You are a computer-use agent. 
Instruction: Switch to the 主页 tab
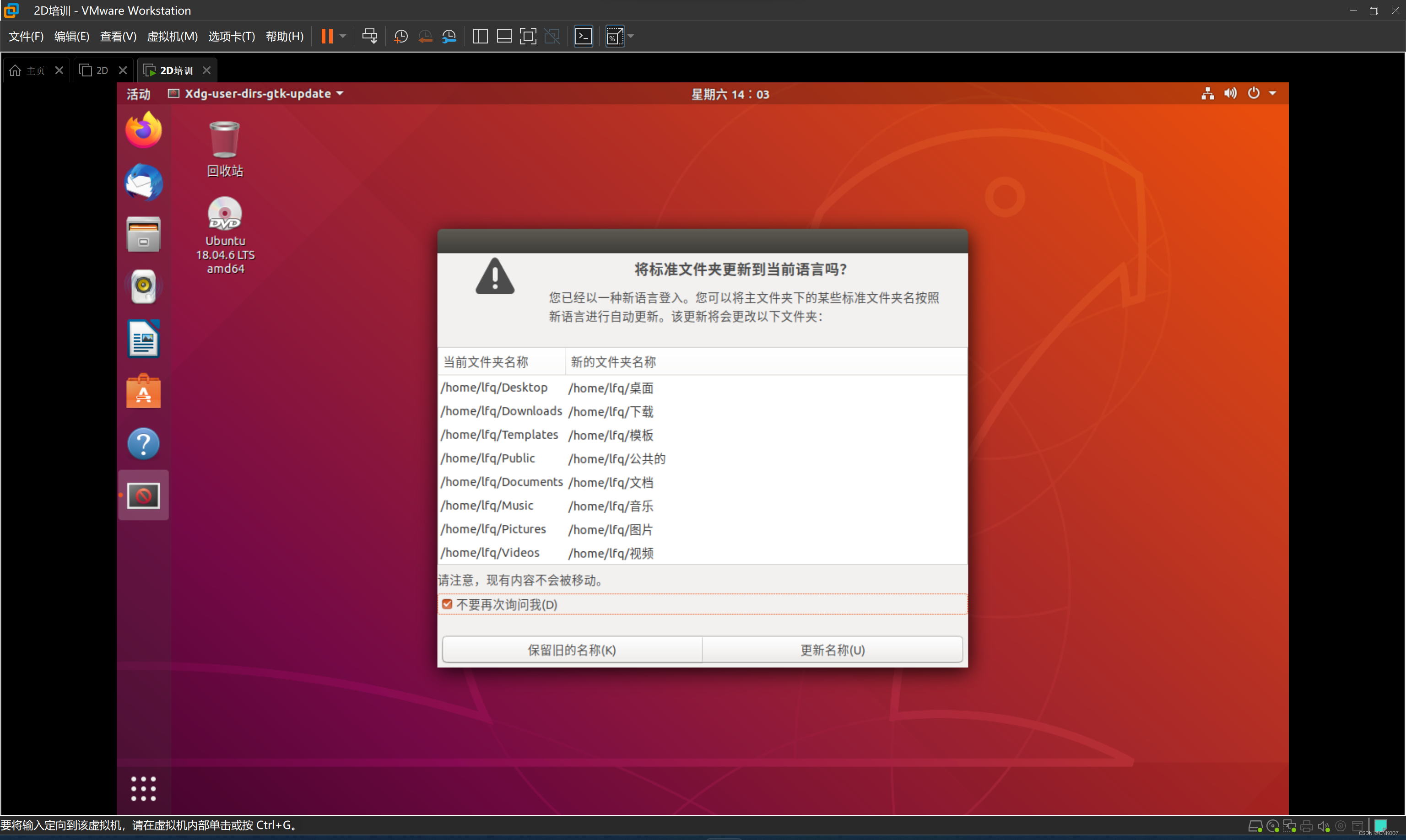[x=34, y=70]
